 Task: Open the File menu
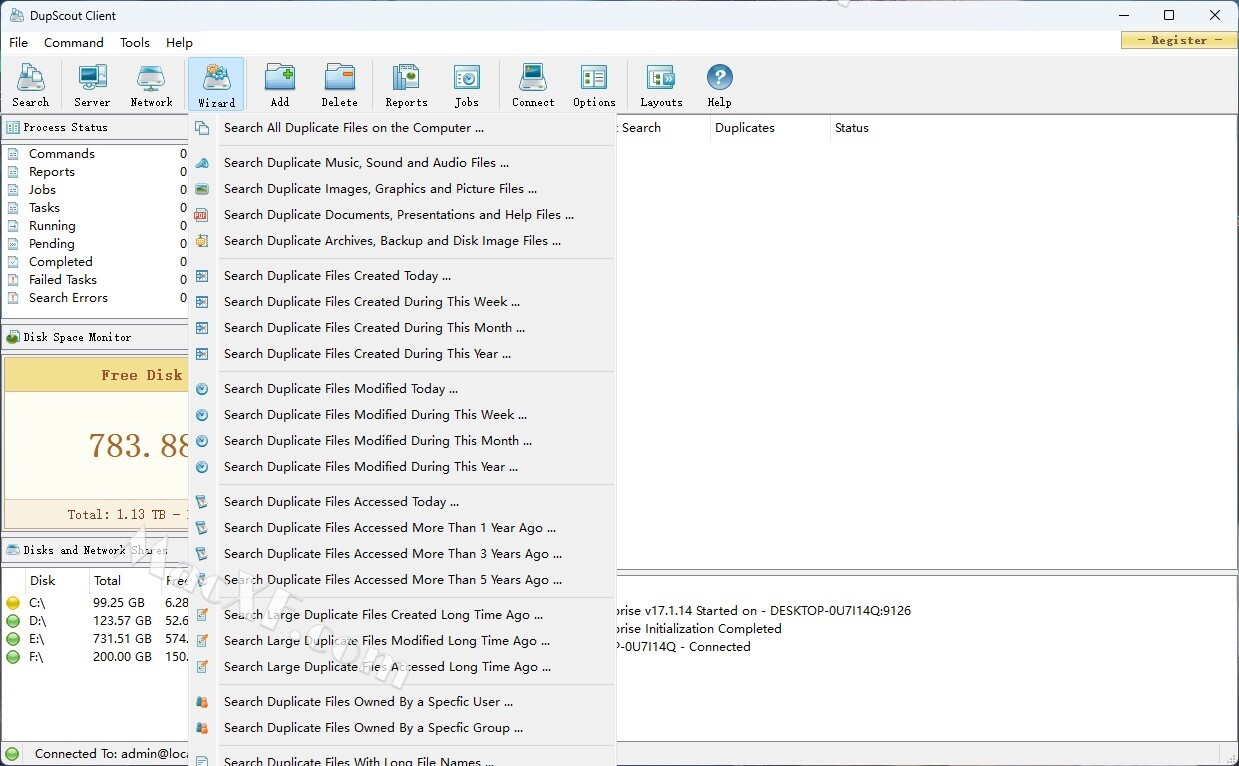tap(18, 43)
